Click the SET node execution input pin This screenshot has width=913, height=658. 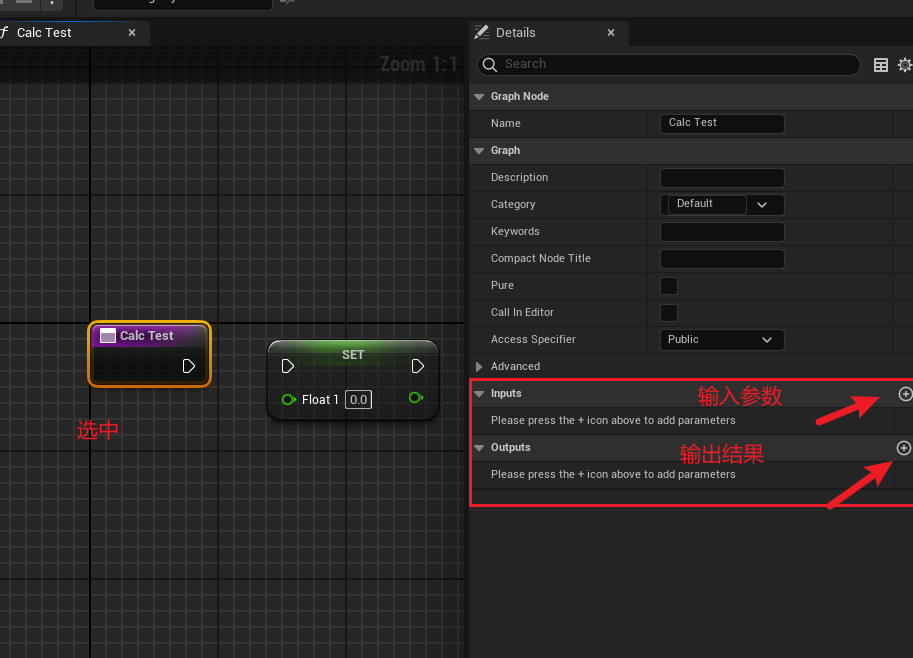(x=288, y=366)
